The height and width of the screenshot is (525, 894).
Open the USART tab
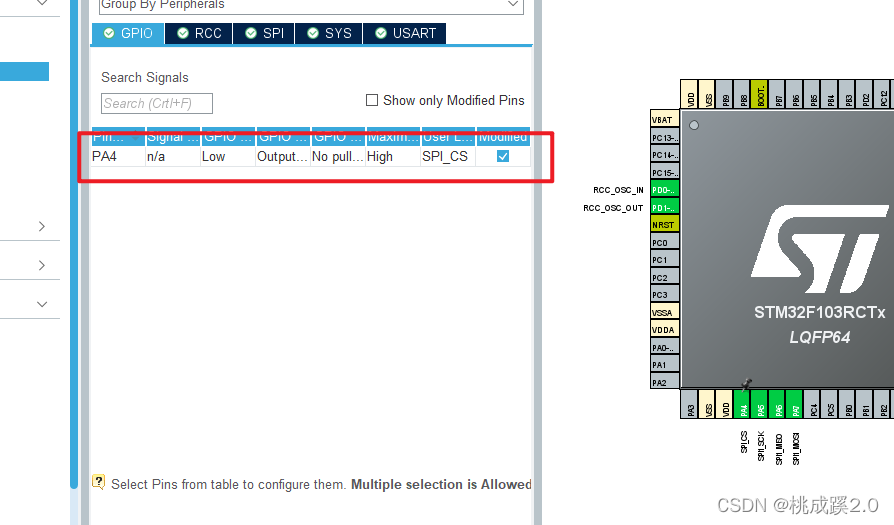[x=404, y=33]
